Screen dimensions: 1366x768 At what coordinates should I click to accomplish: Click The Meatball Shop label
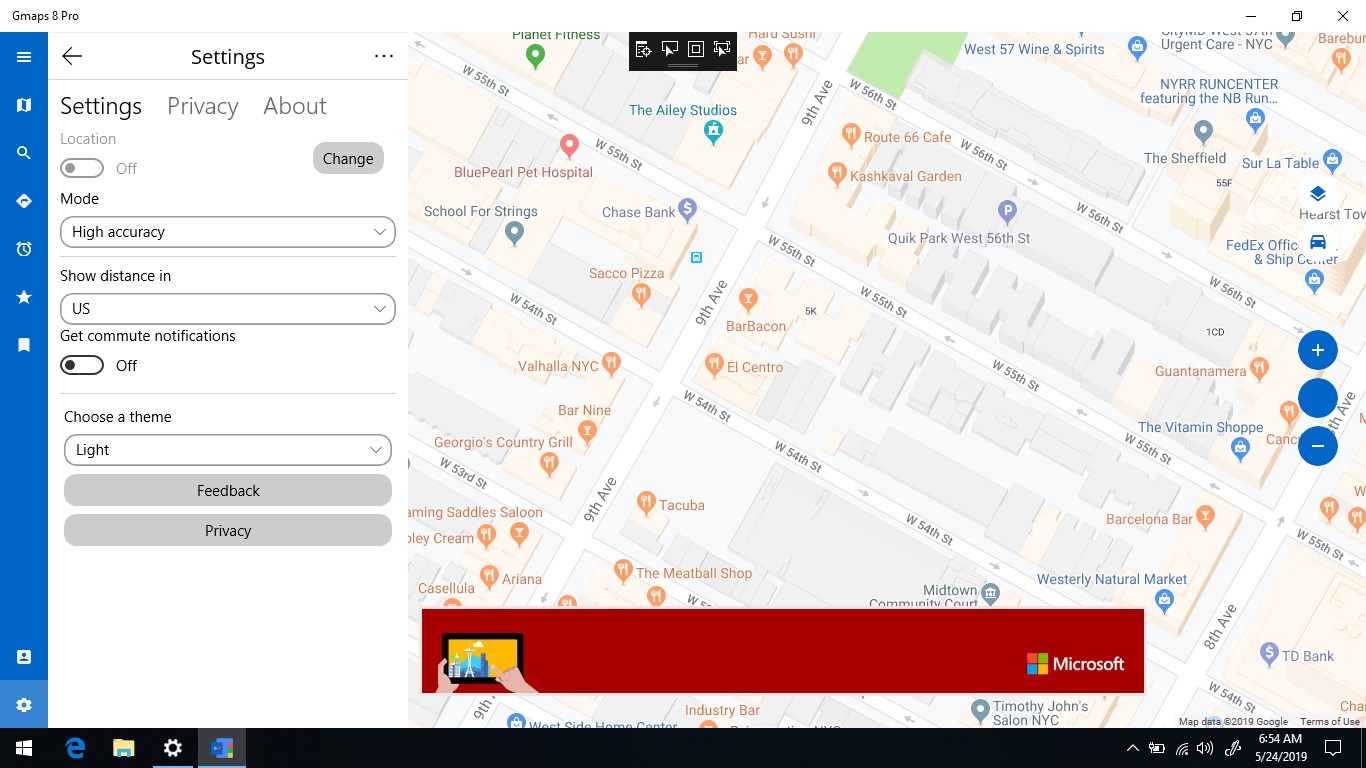coord(694,573)
